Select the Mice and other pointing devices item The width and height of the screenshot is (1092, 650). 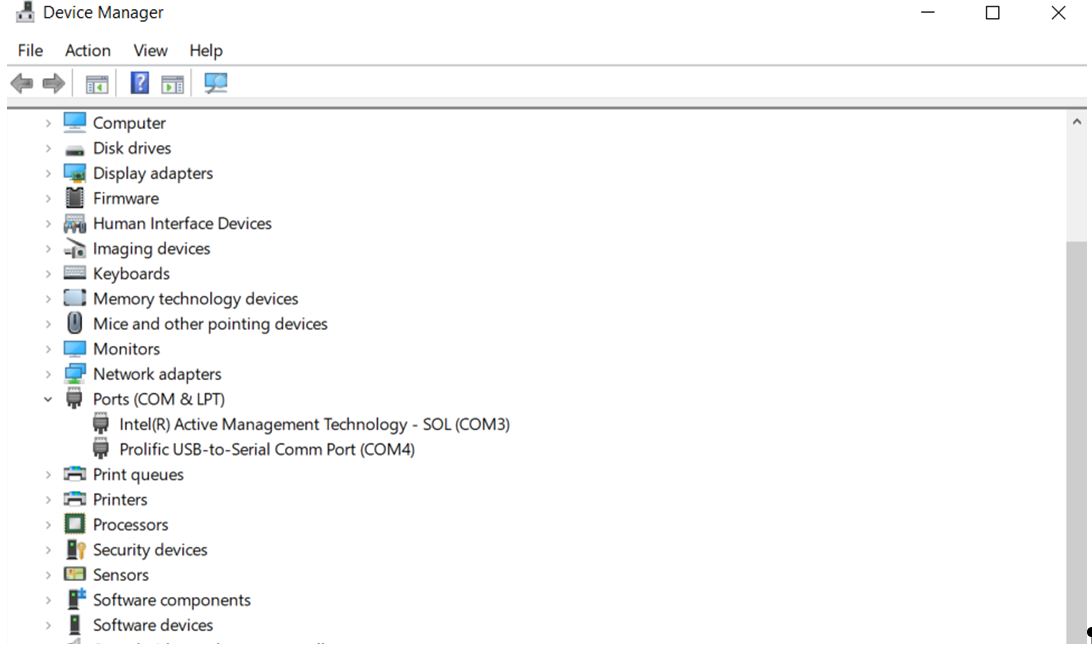(210, 324)
